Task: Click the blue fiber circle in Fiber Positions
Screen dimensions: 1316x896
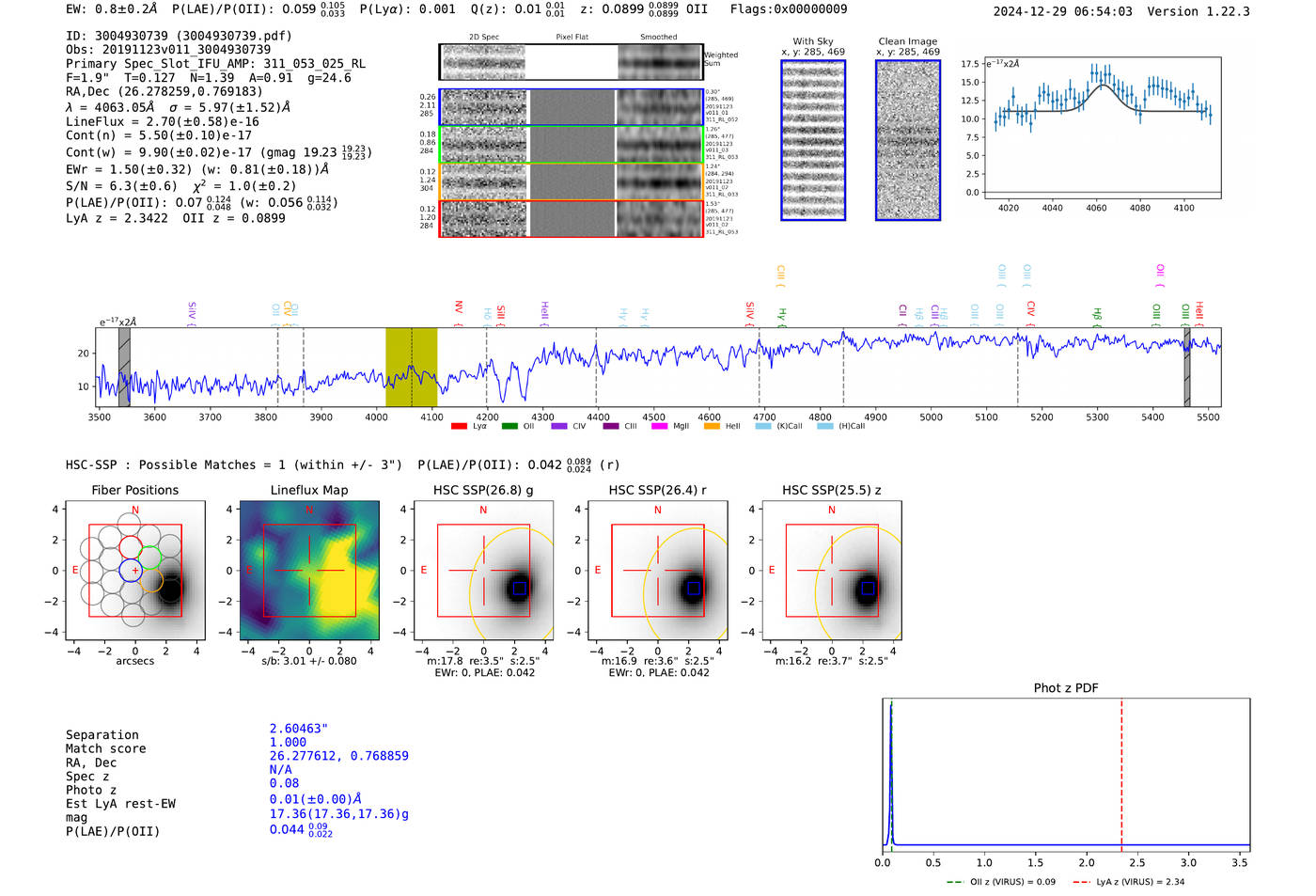Action: (131, 571)
